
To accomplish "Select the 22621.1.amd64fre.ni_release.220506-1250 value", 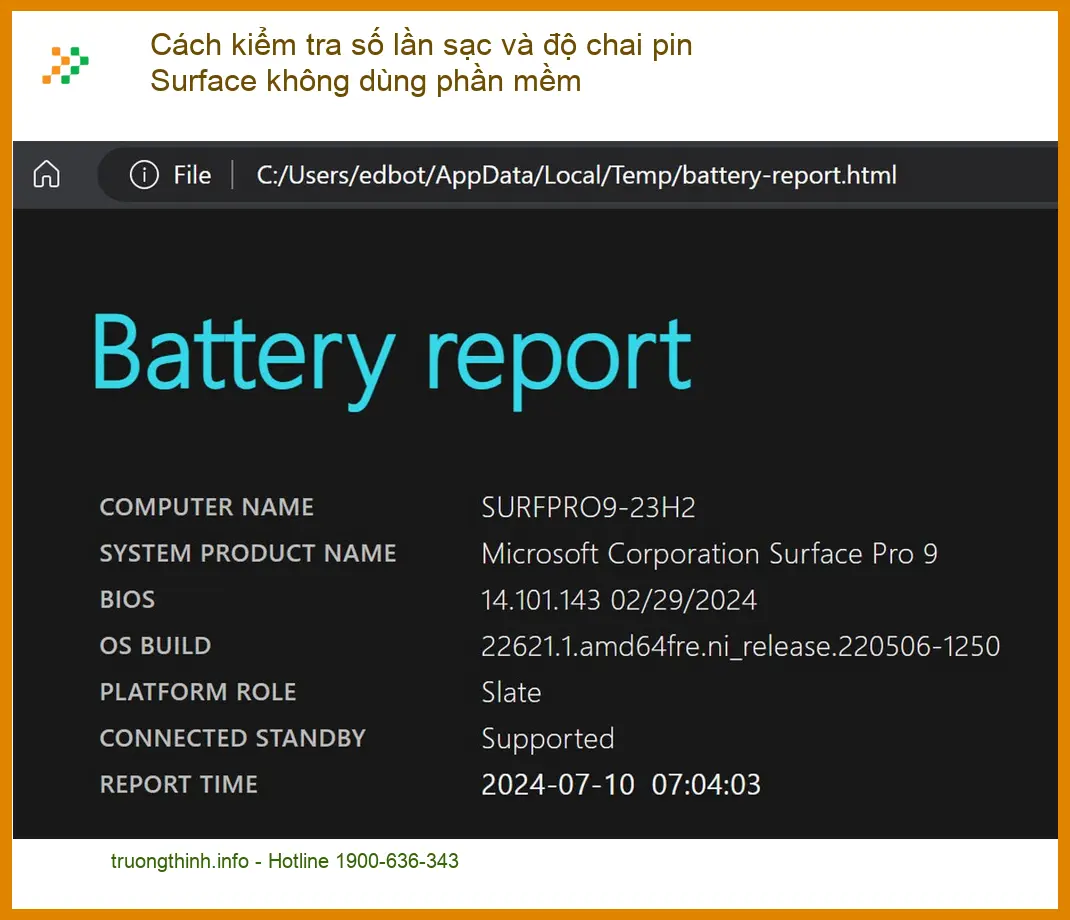I will (740, 646).
